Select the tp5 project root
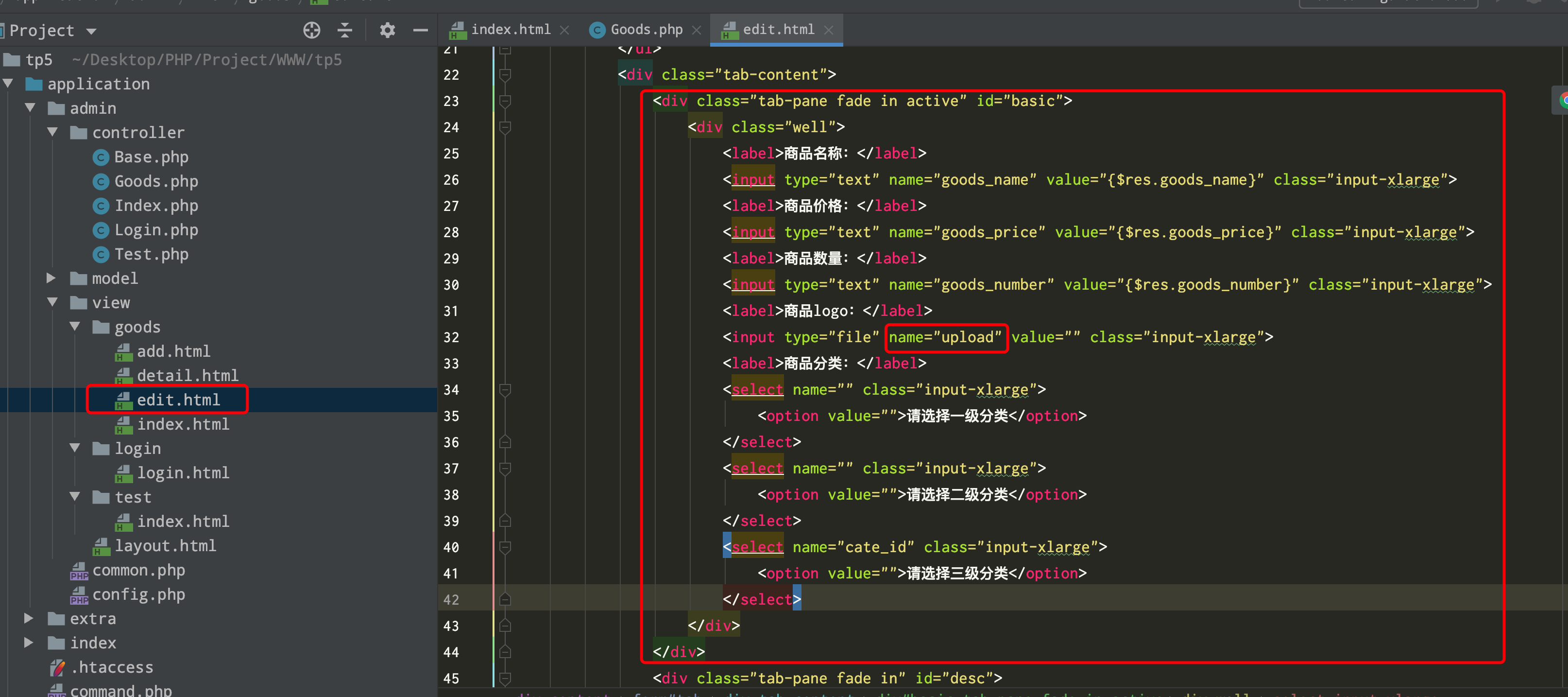The height and width of the screenshot is (697, 1568). [38, 60]
